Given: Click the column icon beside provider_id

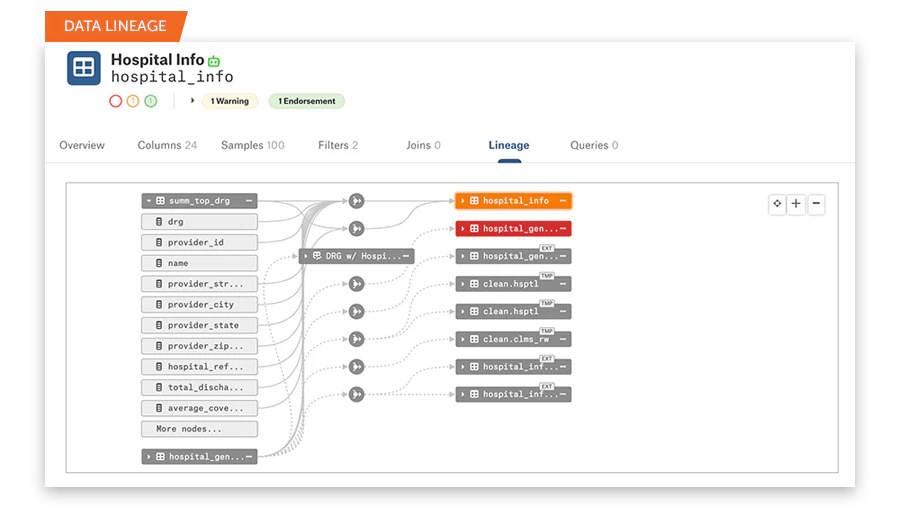Looking at the screenshot, I should [x=159, y=242].
